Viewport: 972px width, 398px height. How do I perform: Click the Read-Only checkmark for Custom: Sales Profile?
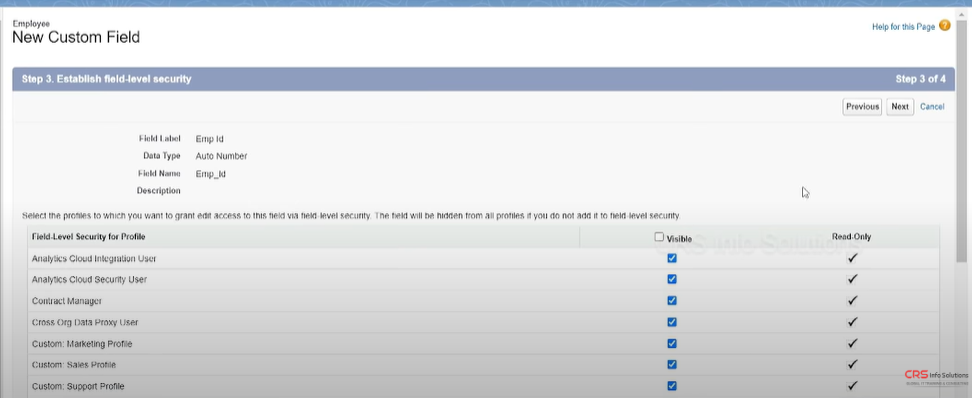coord(852,365)
